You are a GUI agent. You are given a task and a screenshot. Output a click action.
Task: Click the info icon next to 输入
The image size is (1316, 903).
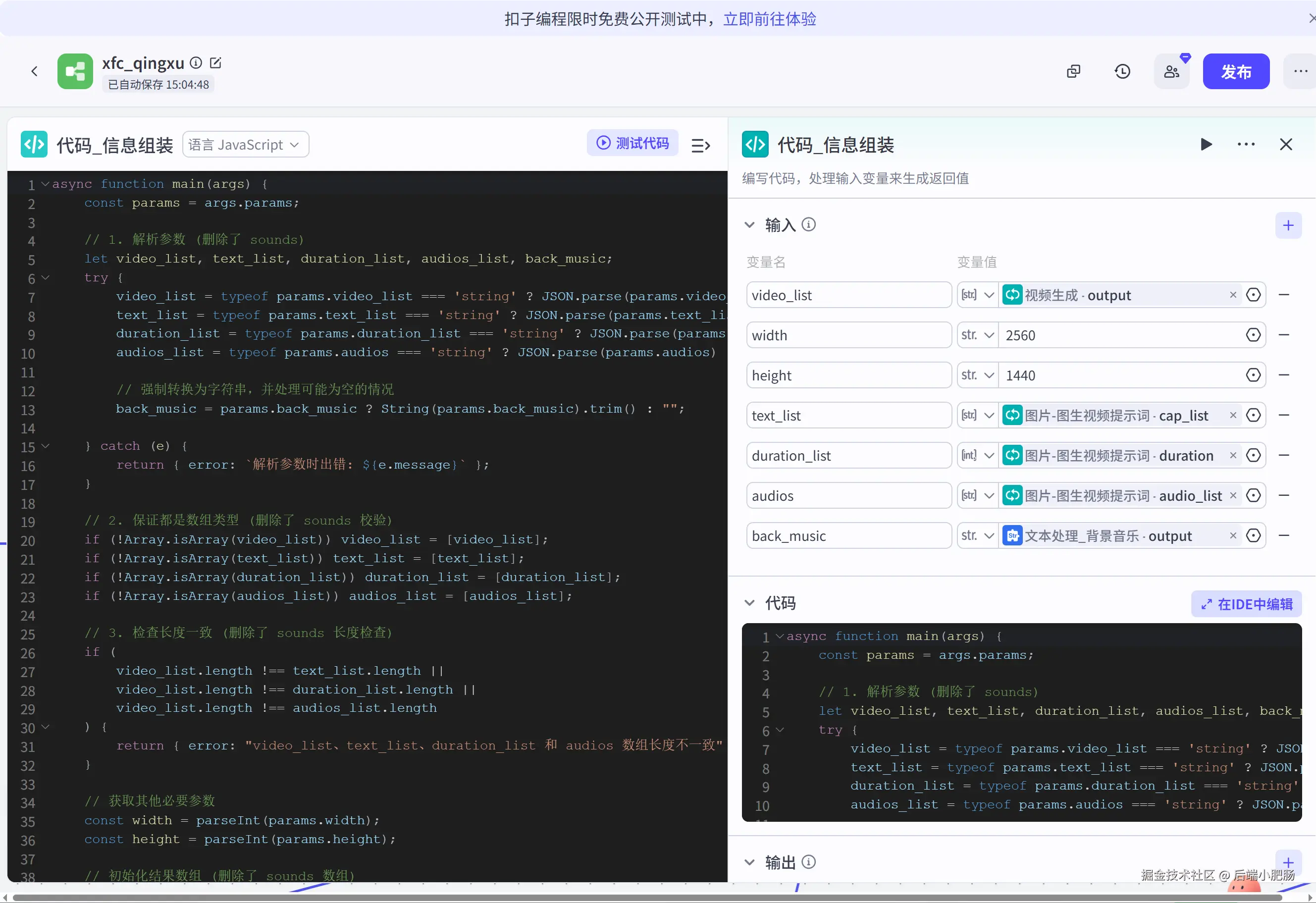pos(809,225)
